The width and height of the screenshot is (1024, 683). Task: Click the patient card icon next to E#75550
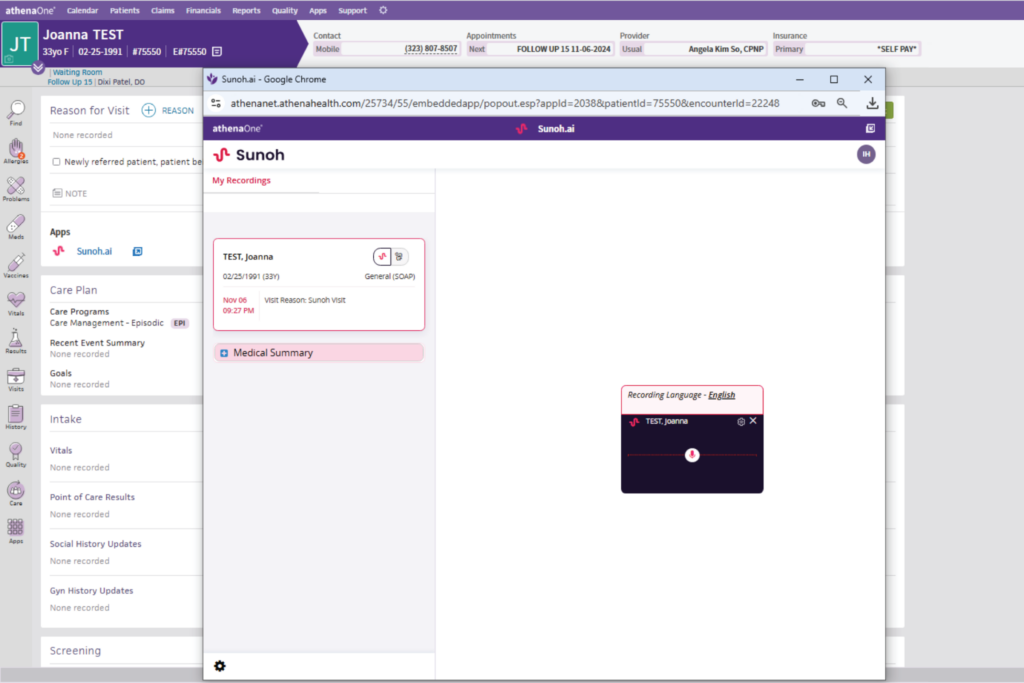217,52
